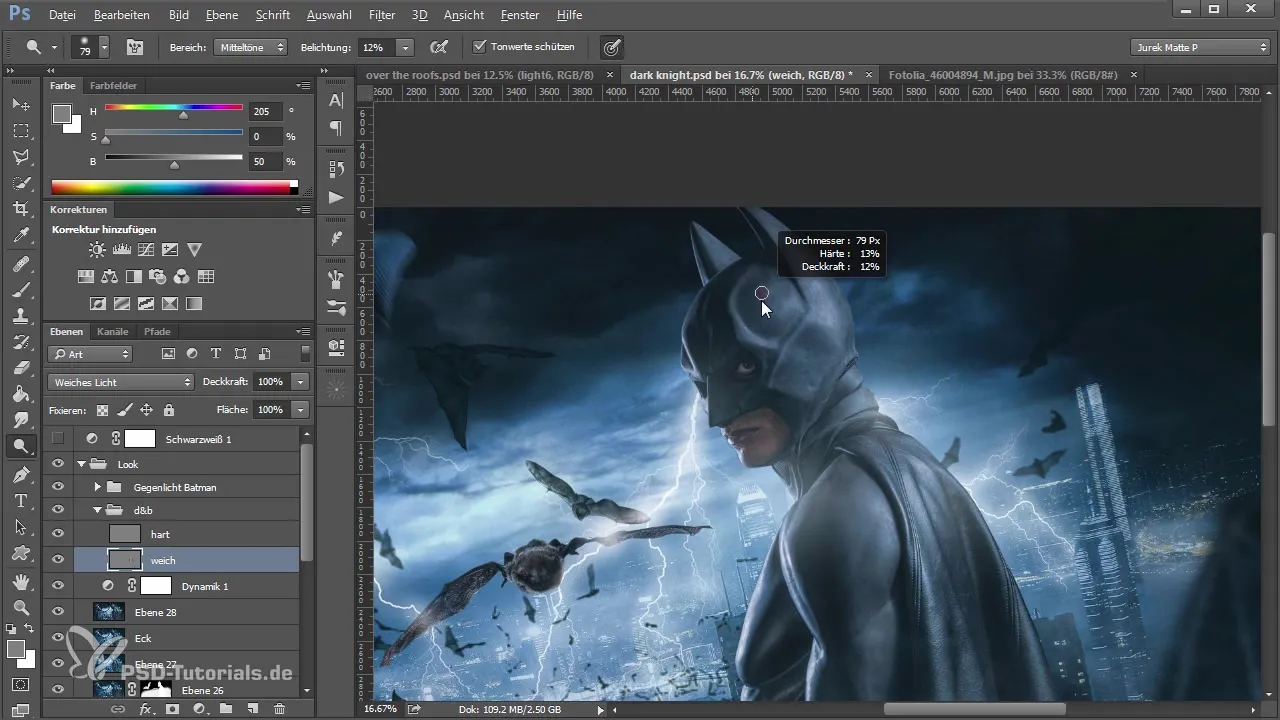This screenshot has height=720, width=1280.
Task: Open the Belichtung slider dropdown arrow
Action: click(x=405, y=47)
